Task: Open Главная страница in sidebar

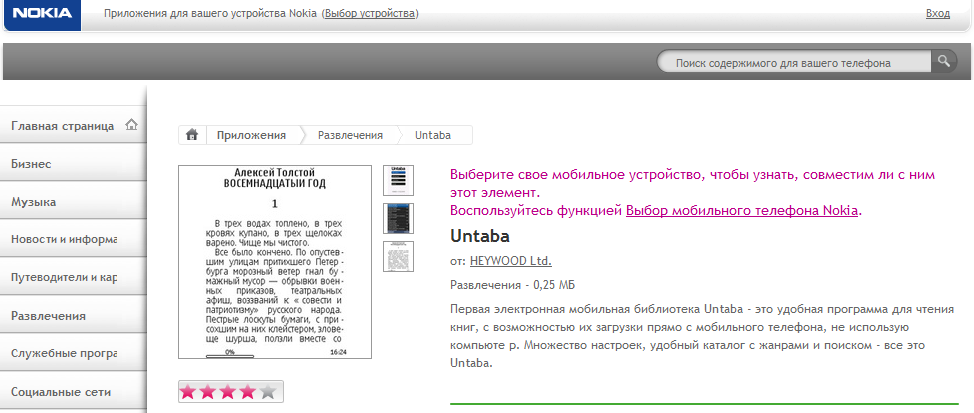Action: (73, 126)
